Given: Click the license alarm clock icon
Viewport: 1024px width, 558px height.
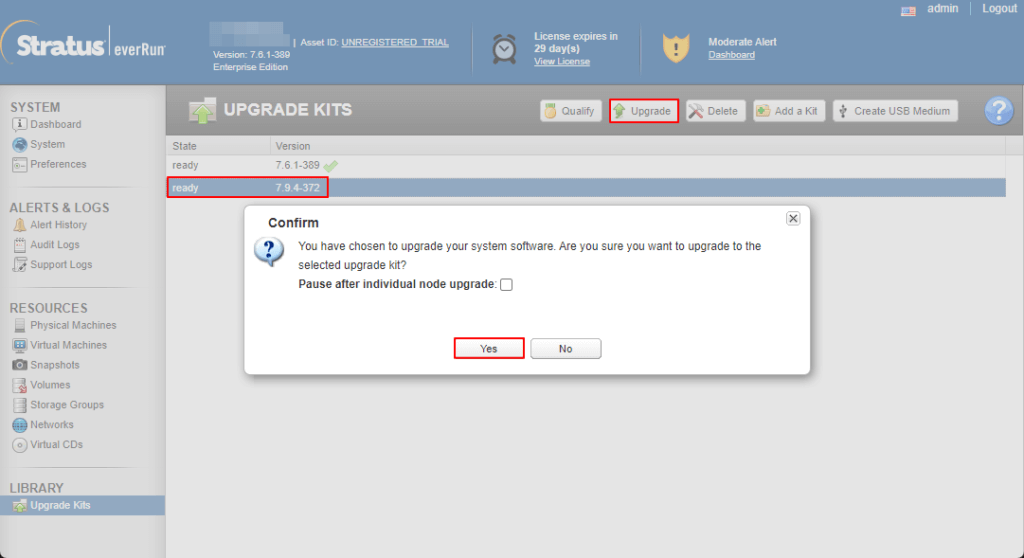Looking at the screenshot, I should tap(504, 48).
